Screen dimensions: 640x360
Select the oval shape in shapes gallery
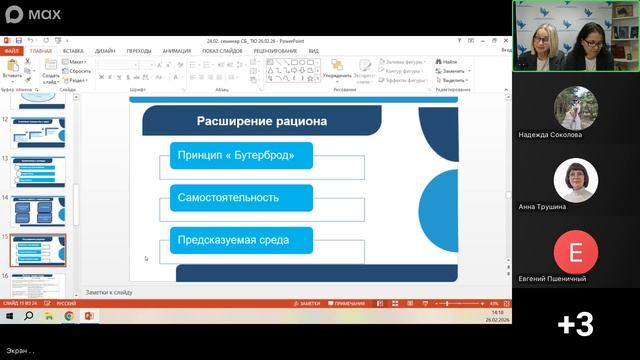[x=302, y=62]
